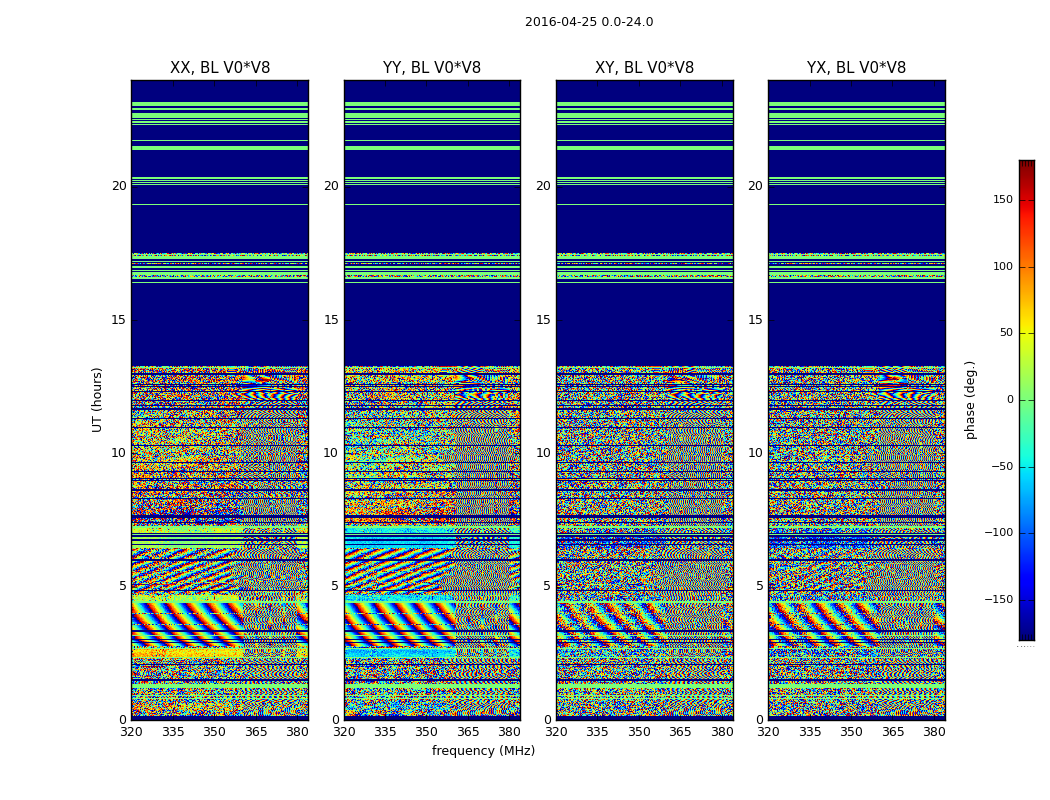Image resolution: width=1050 pixels, height=800 pixels.
Task: Click the '380' frequency tick under the YX plot
Action: (x=934, y=732)
